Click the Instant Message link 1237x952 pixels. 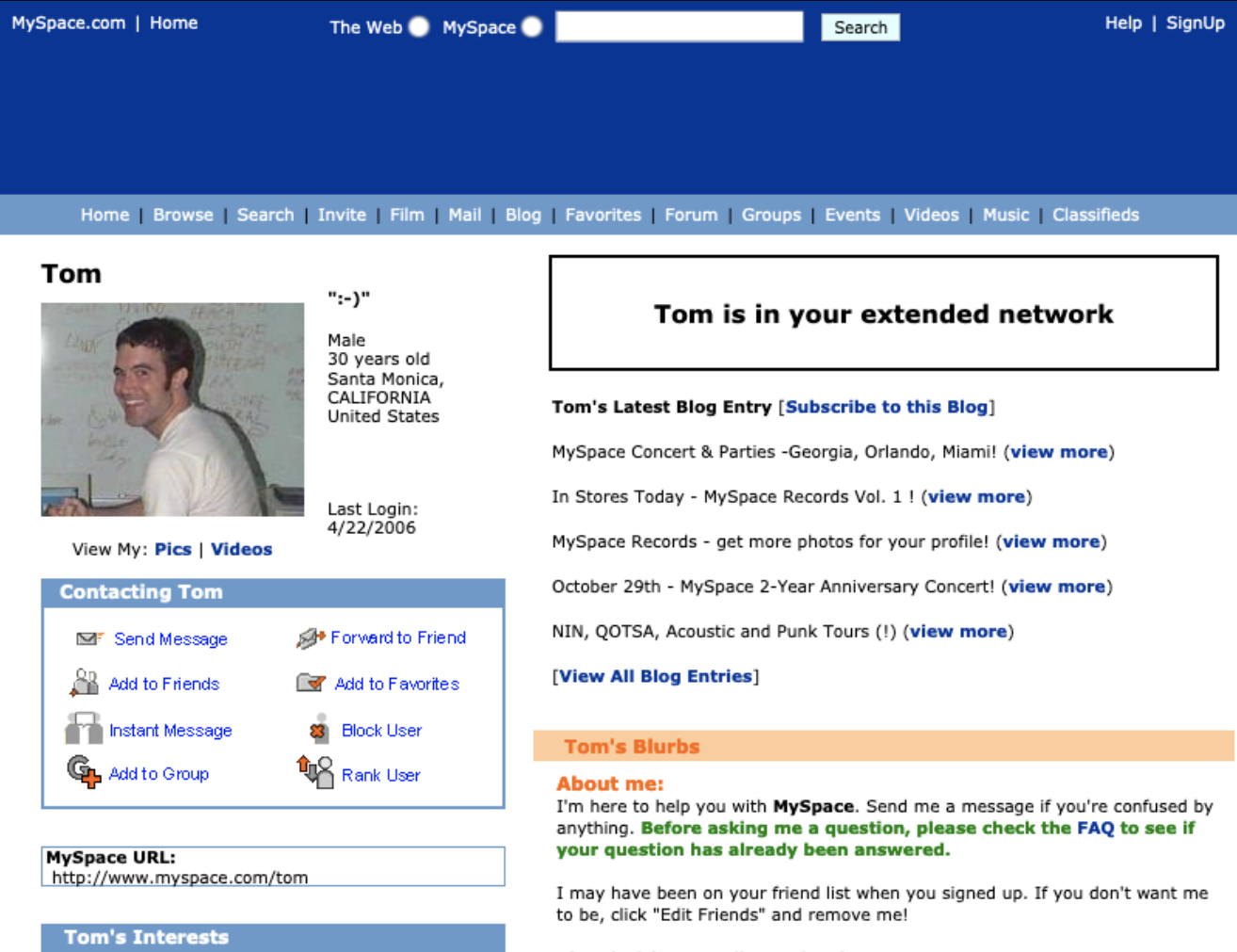click(170, 730)
